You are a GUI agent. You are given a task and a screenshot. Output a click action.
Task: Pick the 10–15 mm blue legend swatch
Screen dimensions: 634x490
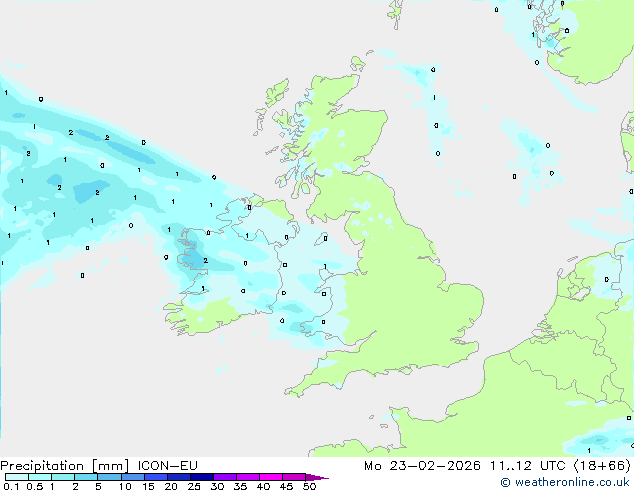(133, 477)
